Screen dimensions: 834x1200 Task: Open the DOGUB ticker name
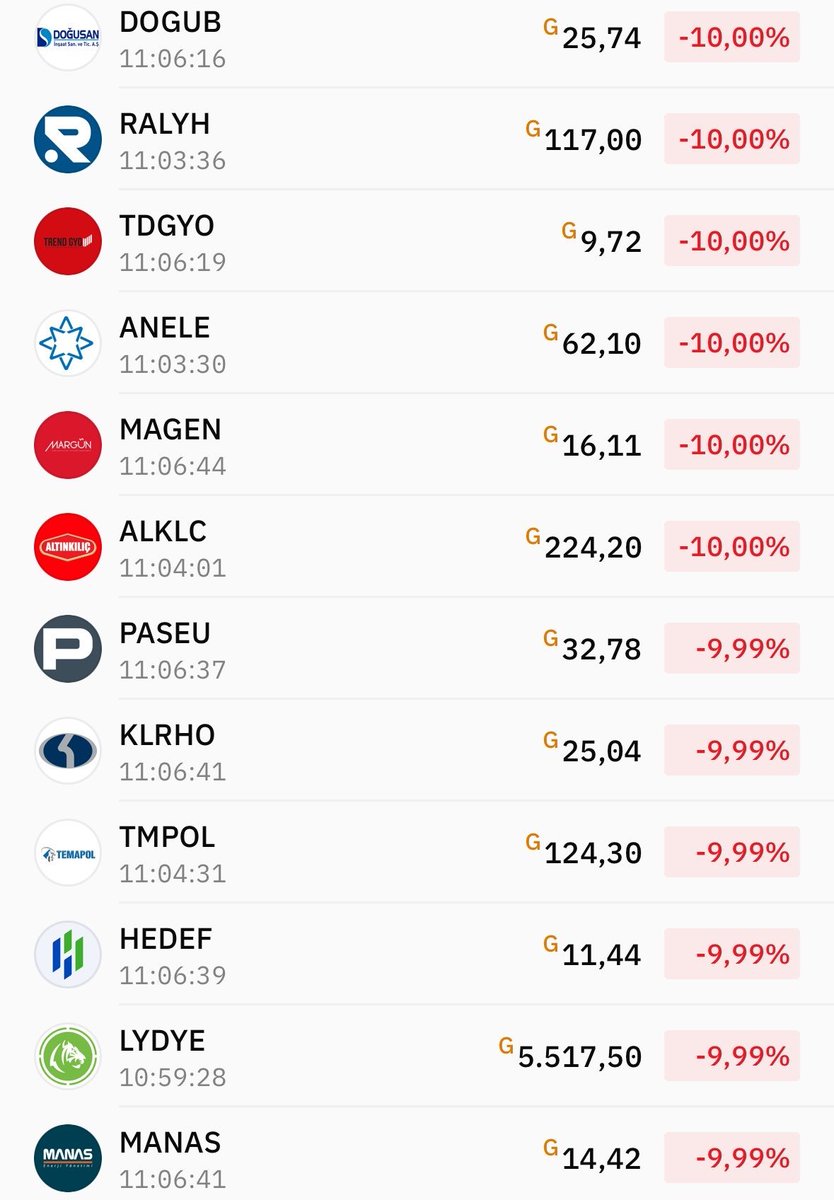coord(170,22)
